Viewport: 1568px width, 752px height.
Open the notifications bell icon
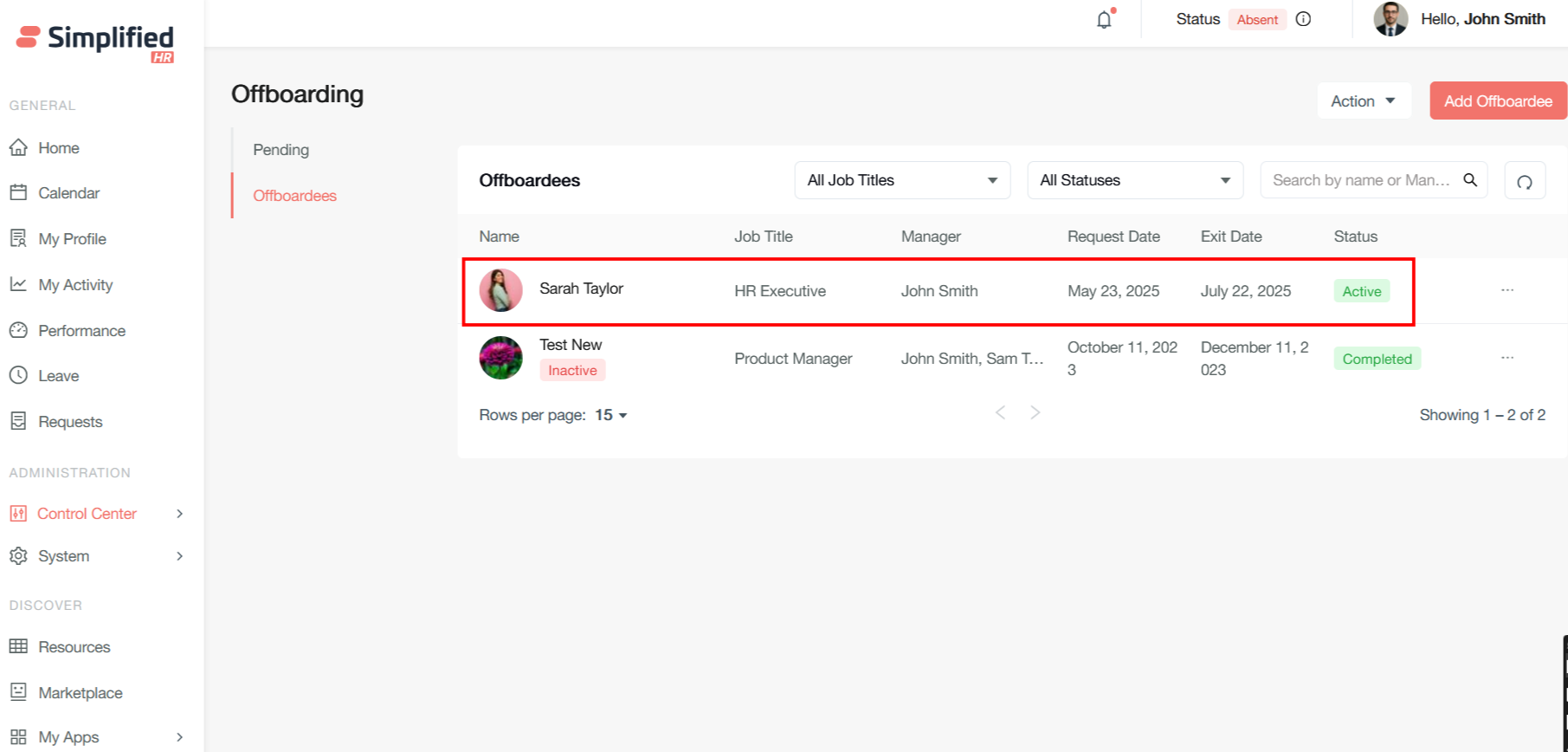(x=1104, y=20)
